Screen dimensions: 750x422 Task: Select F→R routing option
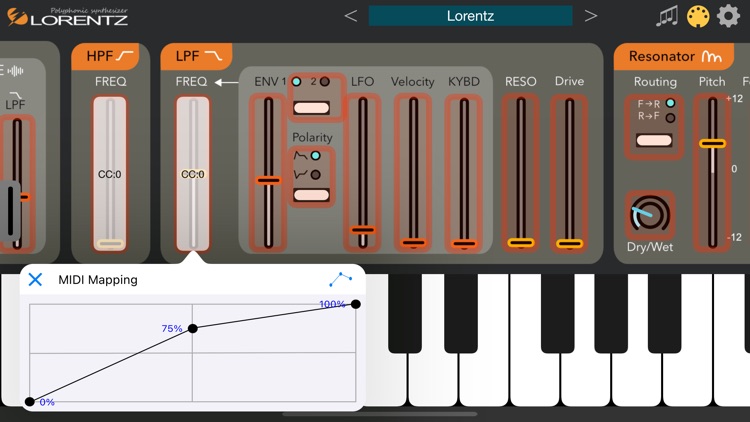coord(671,103)
